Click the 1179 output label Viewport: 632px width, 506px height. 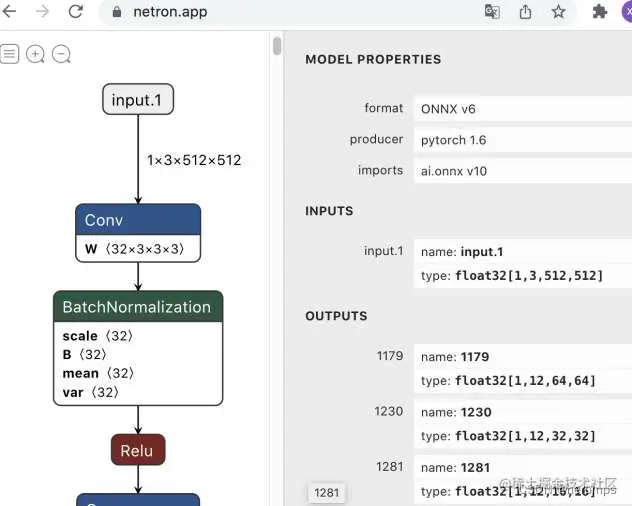coord(389,356)
